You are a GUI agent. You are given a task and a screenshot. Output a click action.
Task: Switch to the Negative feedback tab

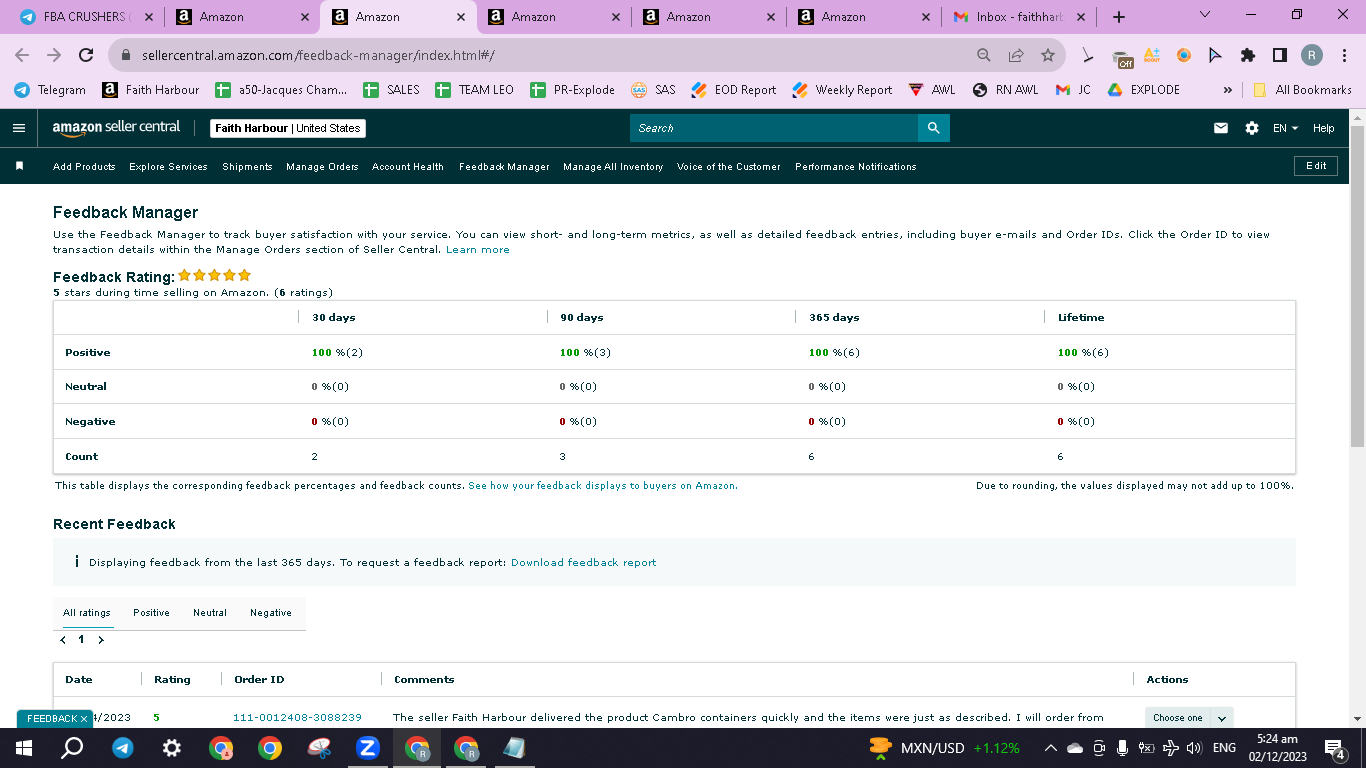coord(271,613)
